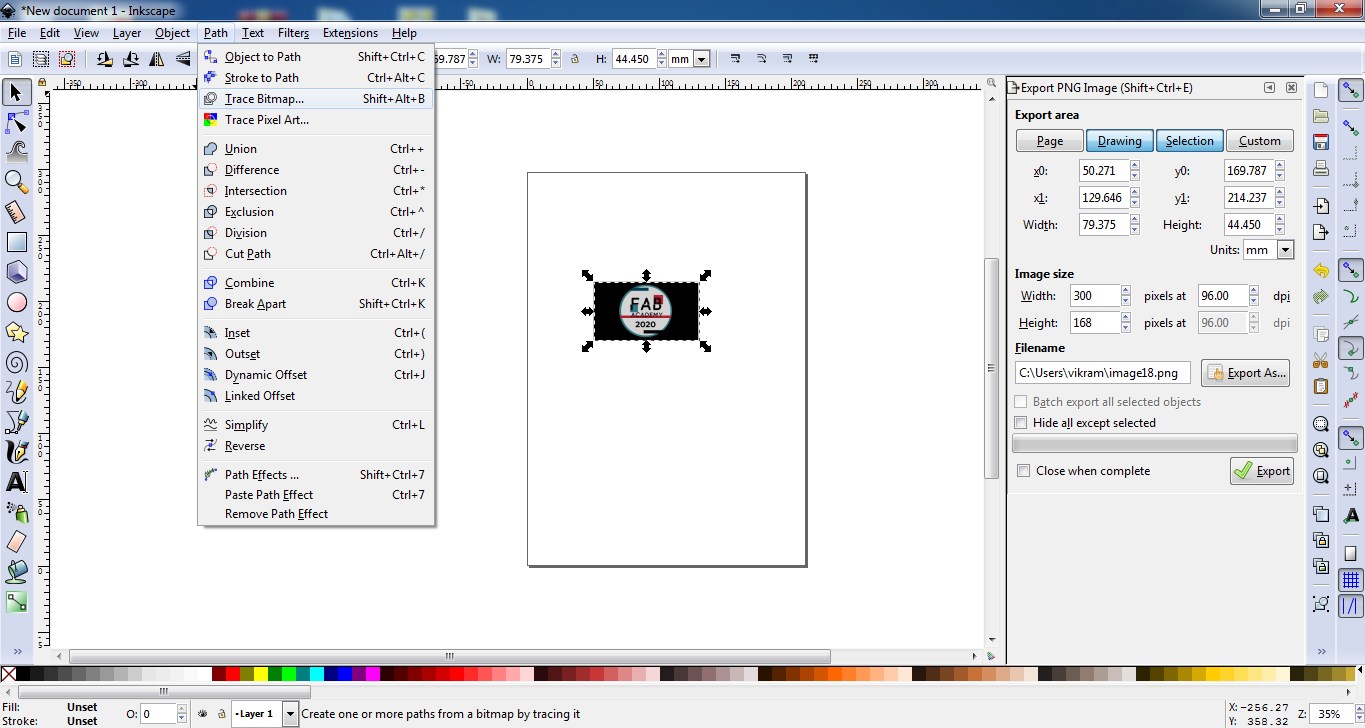
Task: Choose Union from Path menu
Action: tap(316, 149)
